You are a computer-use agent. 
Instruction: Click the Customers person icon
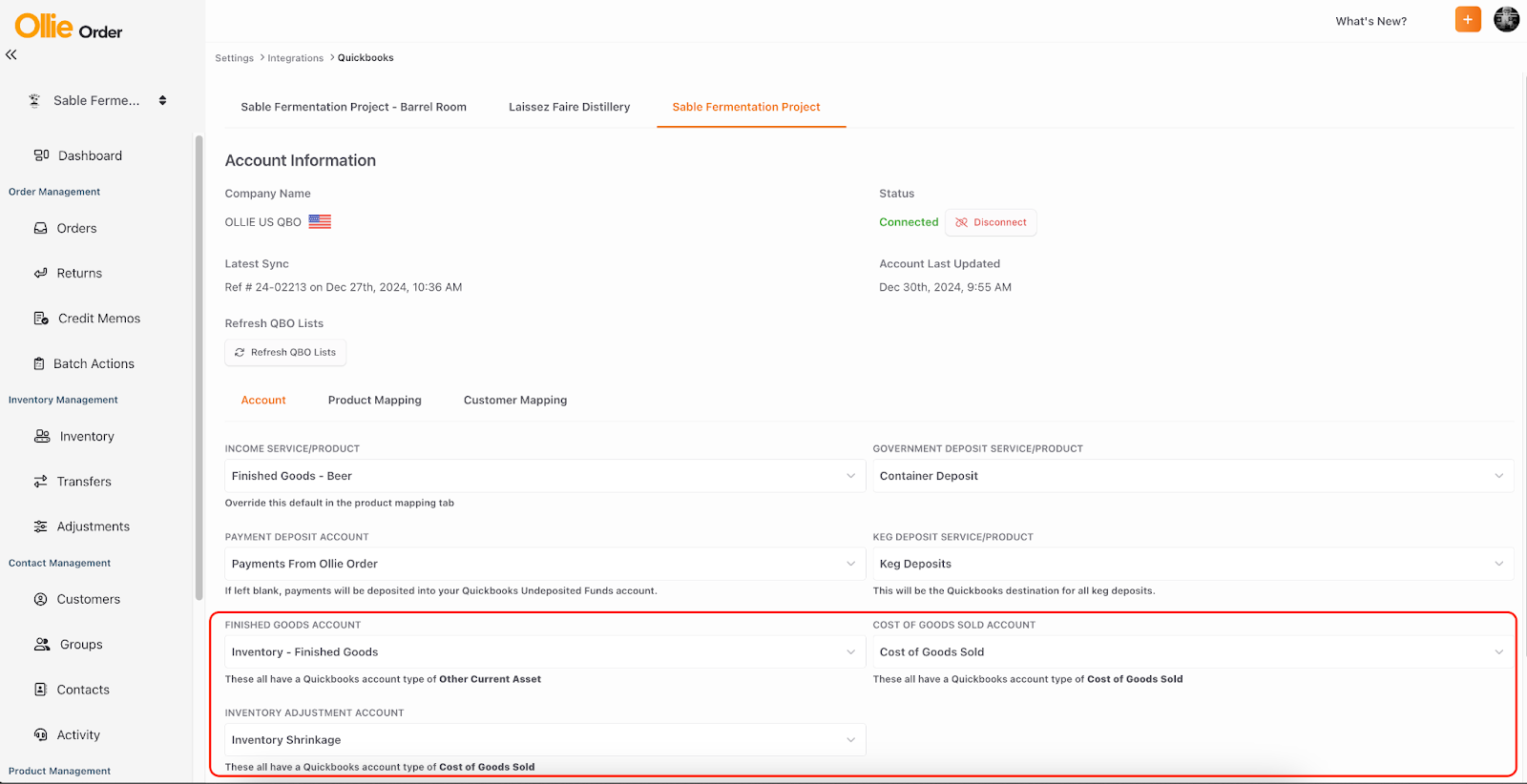[x=40, y=599]
